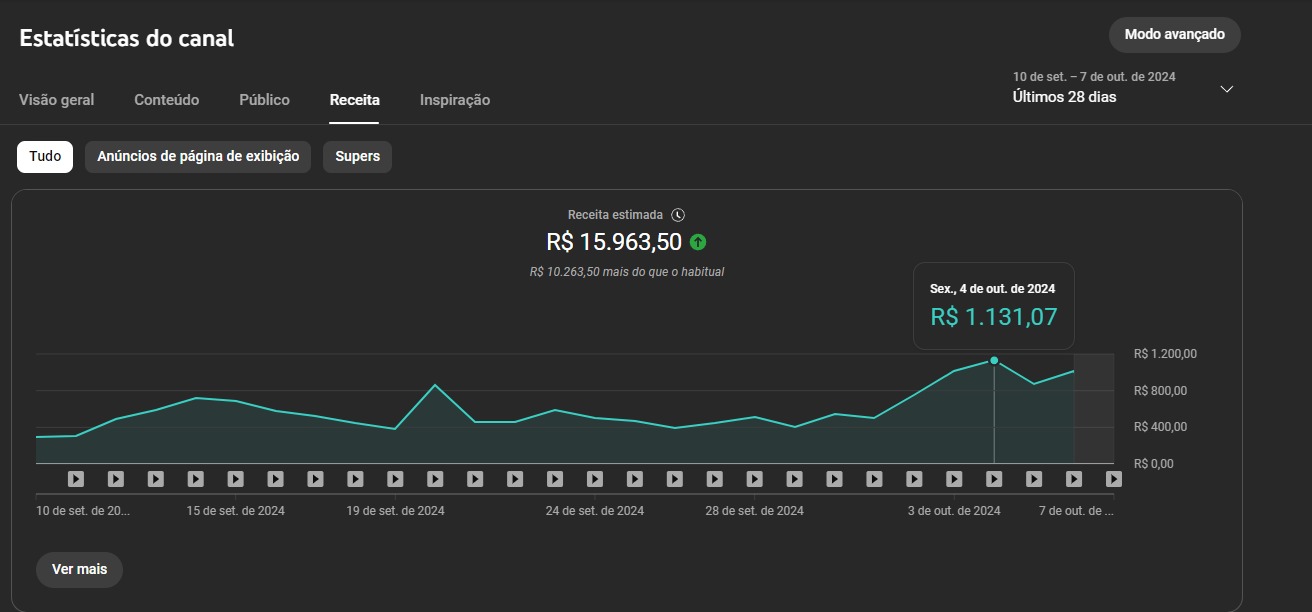Click the Modo avançado button
Screen dimensions: 1312x612
pos(1174,35)
